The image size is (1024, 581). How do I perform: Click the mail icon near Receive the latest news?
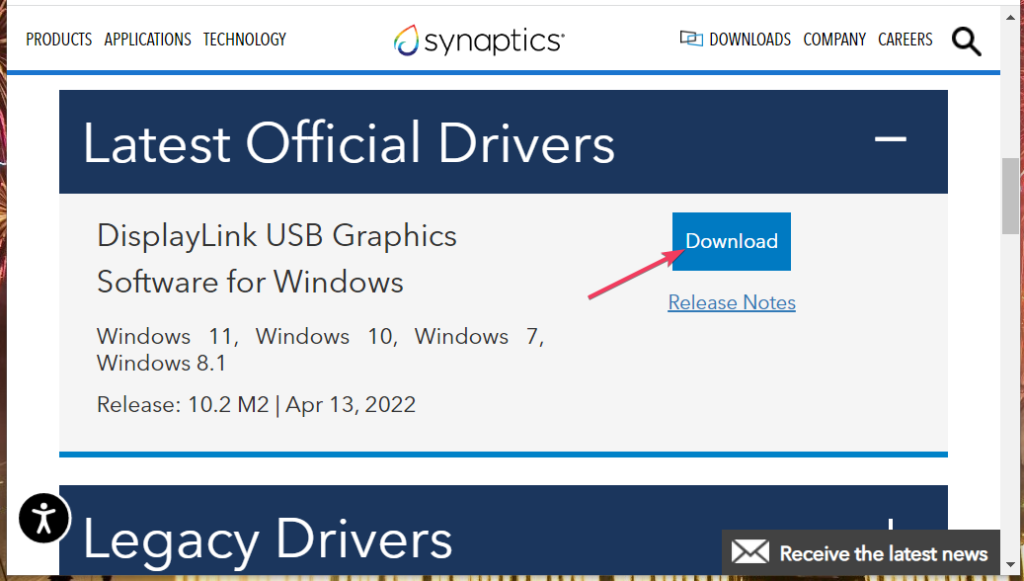(x=752, y=552)
